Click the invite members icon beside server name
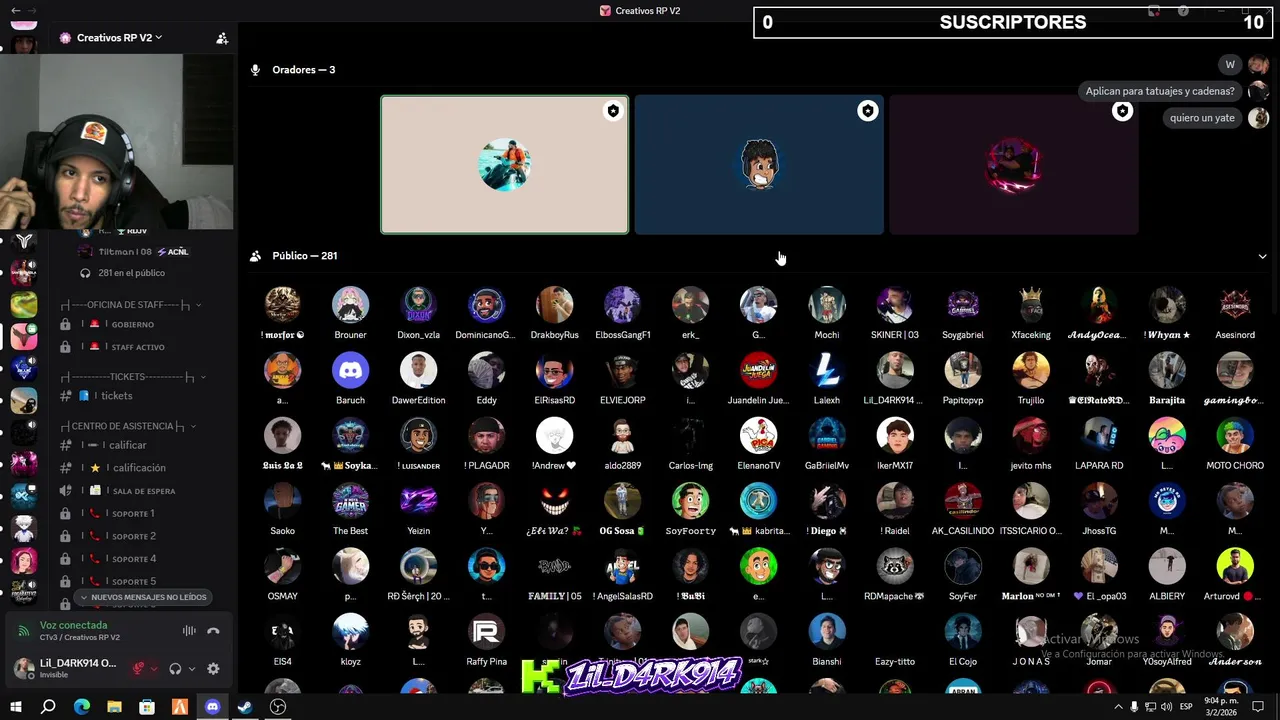This screenshot has width=1280, height=720. coord(222,38)
